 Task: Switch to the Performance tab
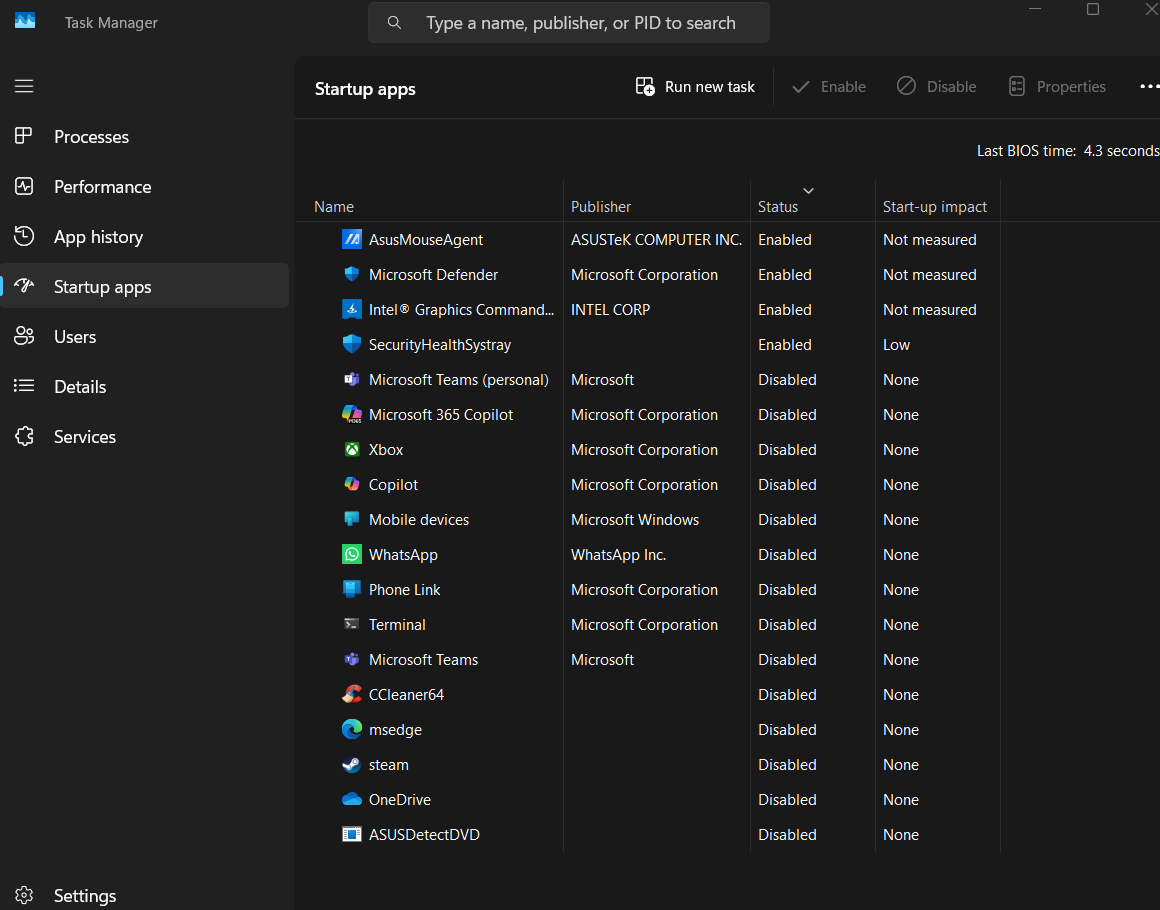click(x=102, y=187)
